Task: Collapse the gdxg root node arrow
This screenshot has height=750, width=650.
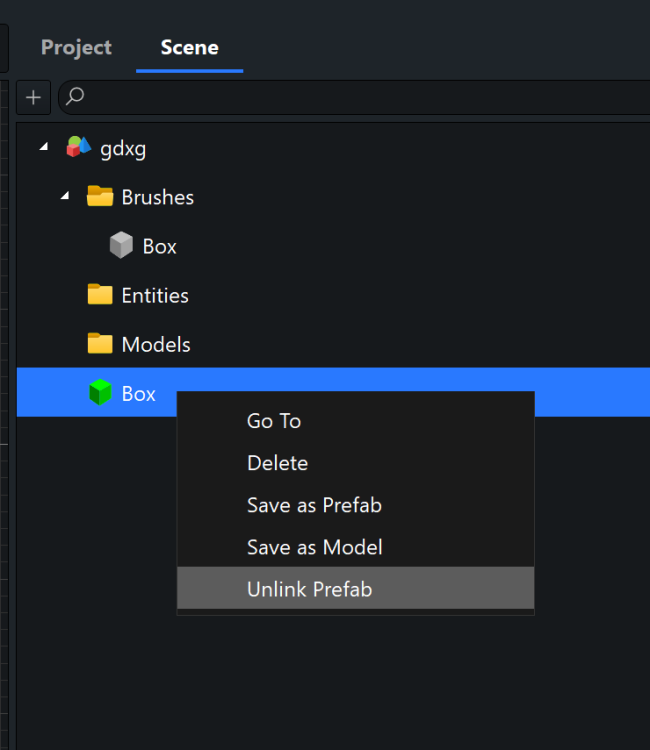Action: (x=43, y=148)
